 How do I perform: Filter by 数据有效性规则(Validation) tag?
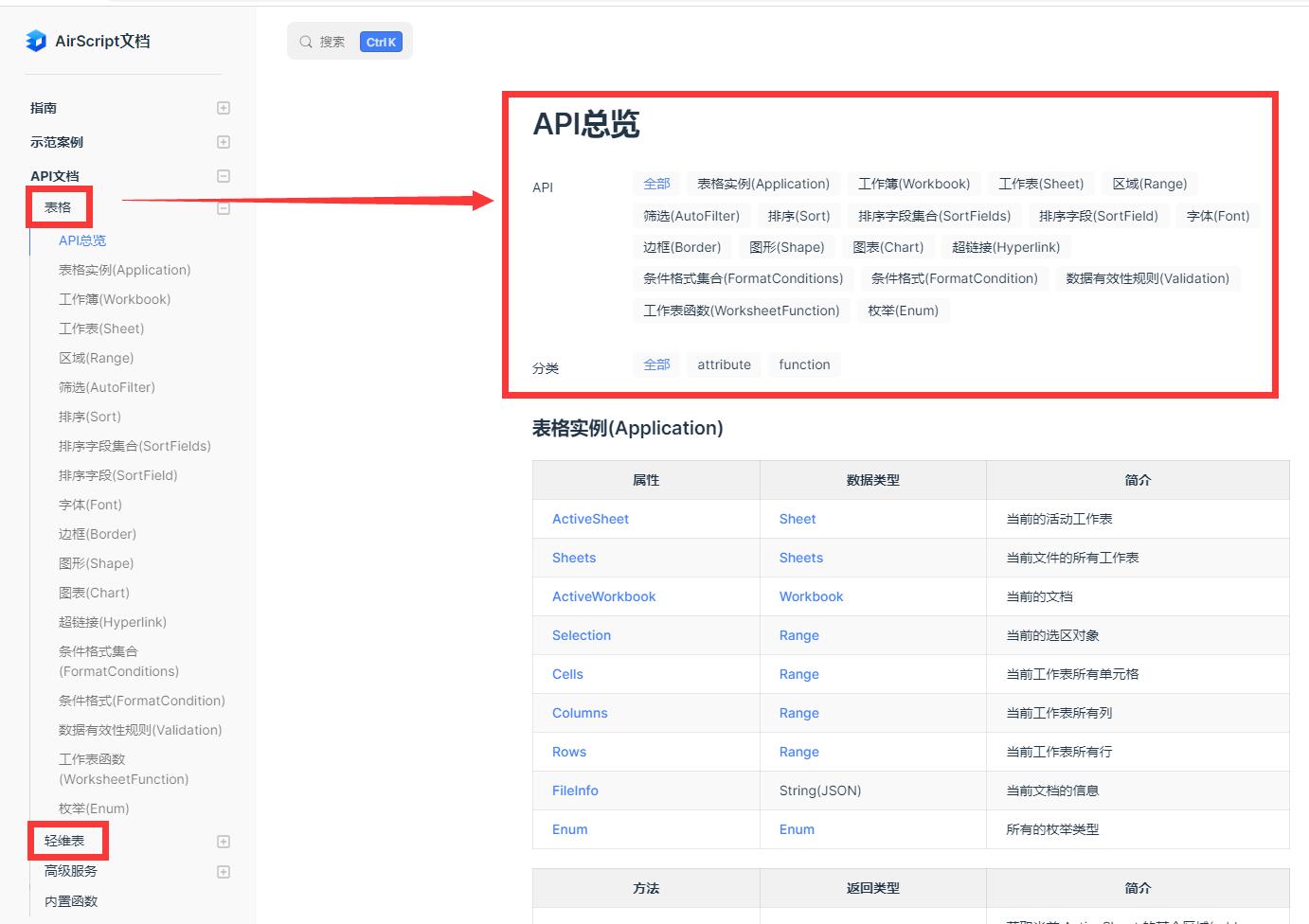click(1147, 278)
